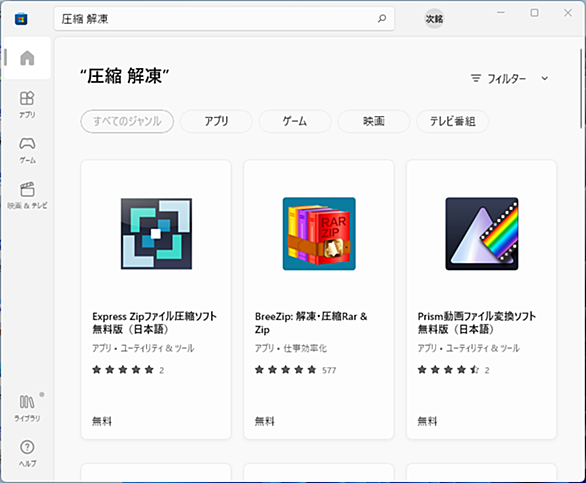586x483 pixels.
Task: Click アプリ・ユーティリティ & ツール under Express Zip
Action: click(x=143, y=348)
